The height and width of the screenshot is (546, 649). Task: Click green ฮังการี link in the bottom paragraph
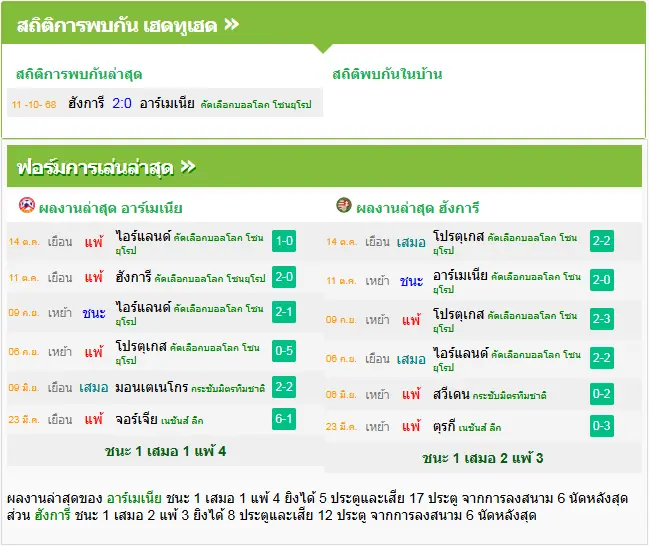(x=53, y=515)
